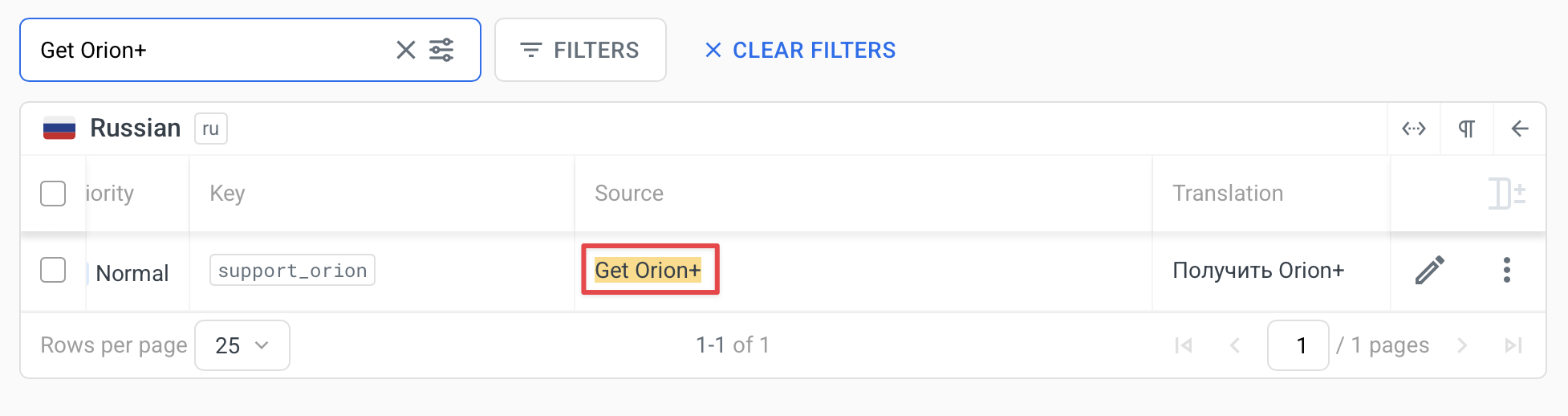Viewport: 1568px width, 416px height.
Task: Open row options three-dot menu
Action: tap(1506, 271)
